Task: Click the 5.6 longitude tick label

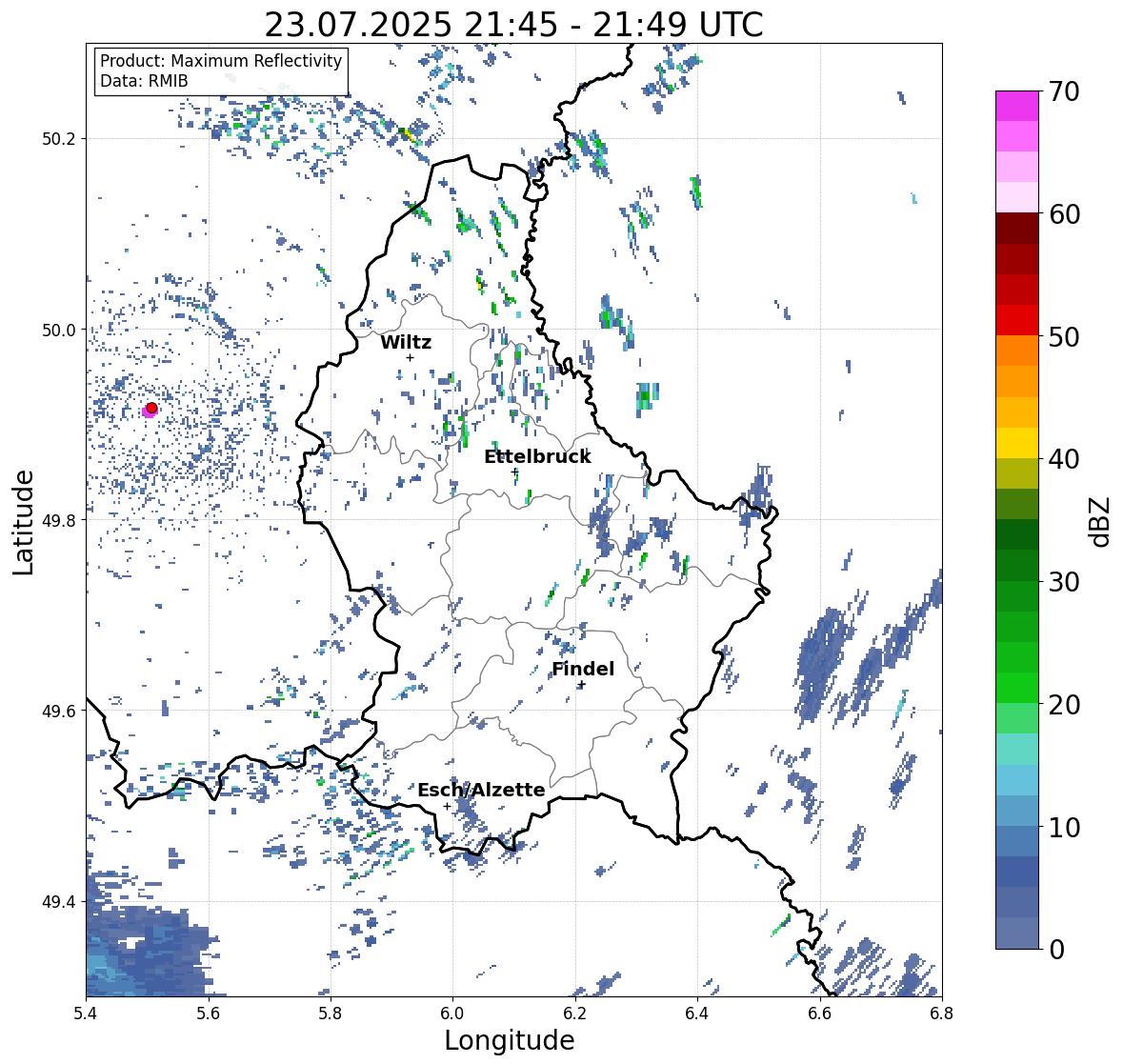Action: (x=209, y=1014)
